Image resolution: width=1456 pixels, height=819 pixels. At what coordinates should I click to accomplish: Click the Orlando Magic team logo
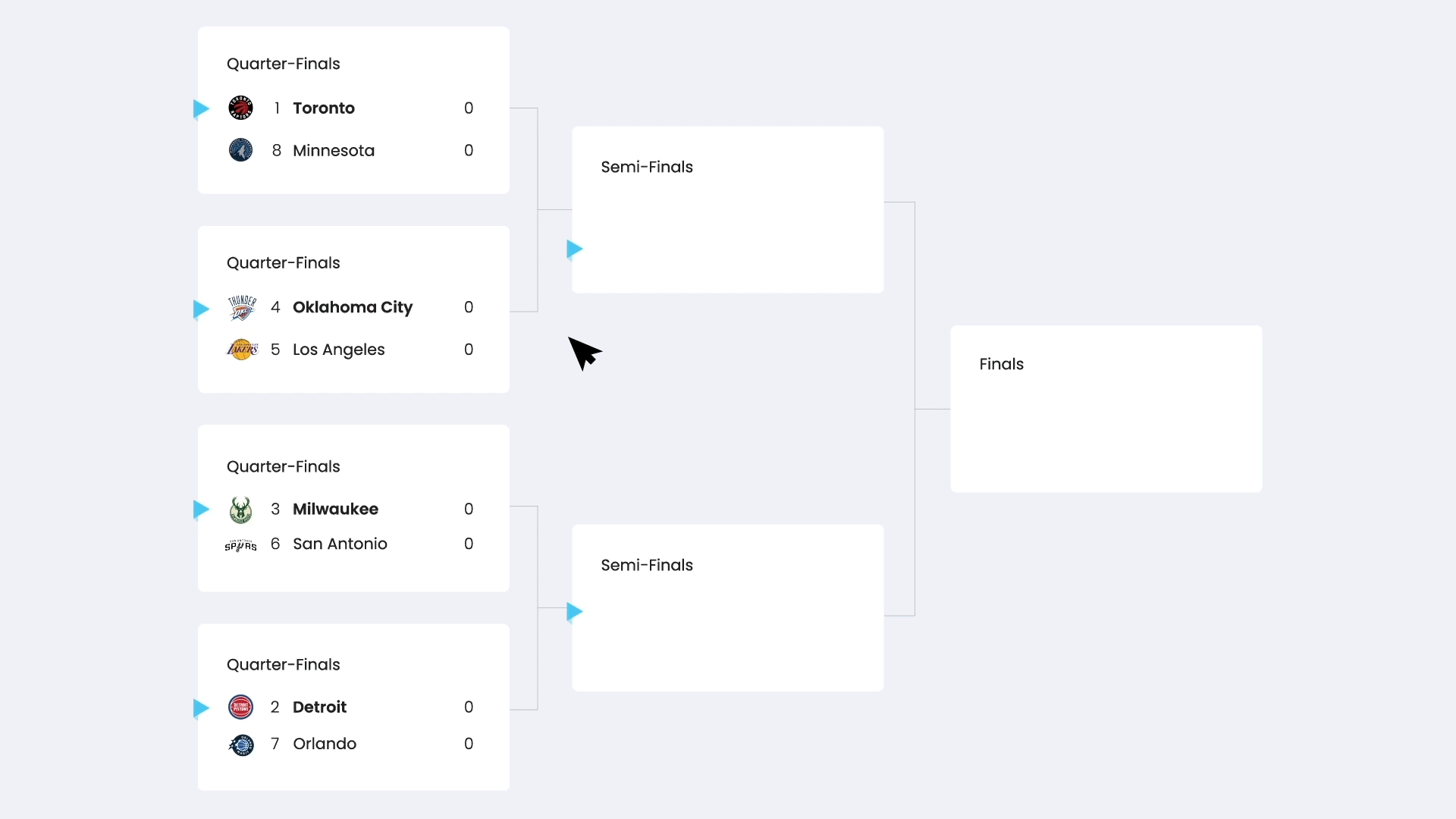click(241, 745)
